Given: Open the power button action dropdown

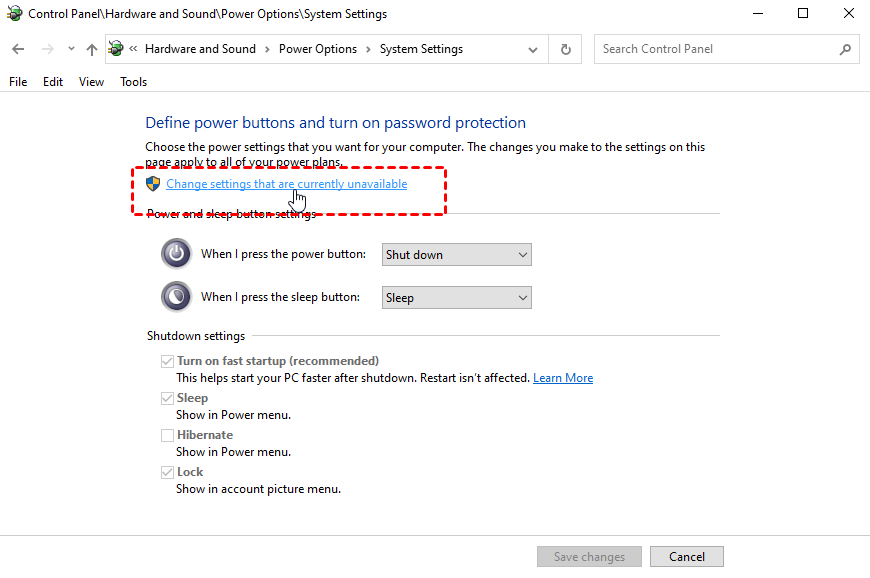Looking at the screenshot, I should tap(457, 255).
